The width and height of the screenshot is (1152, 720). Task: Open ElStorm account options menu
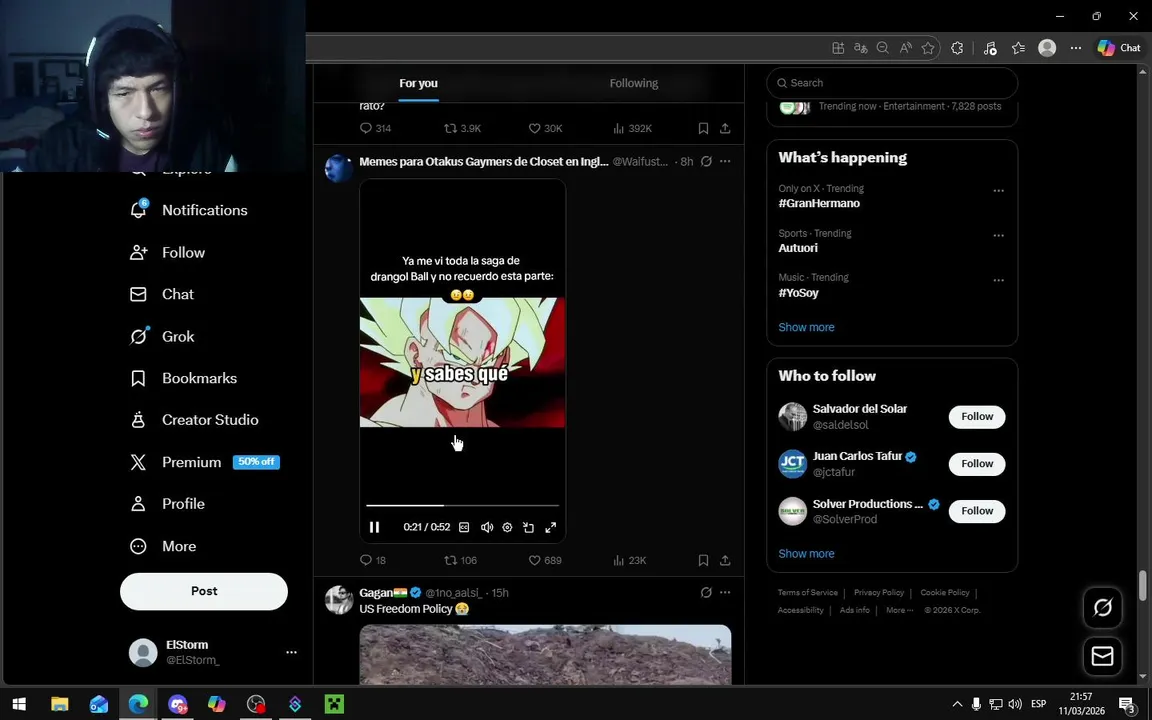[x=291, y=652]
